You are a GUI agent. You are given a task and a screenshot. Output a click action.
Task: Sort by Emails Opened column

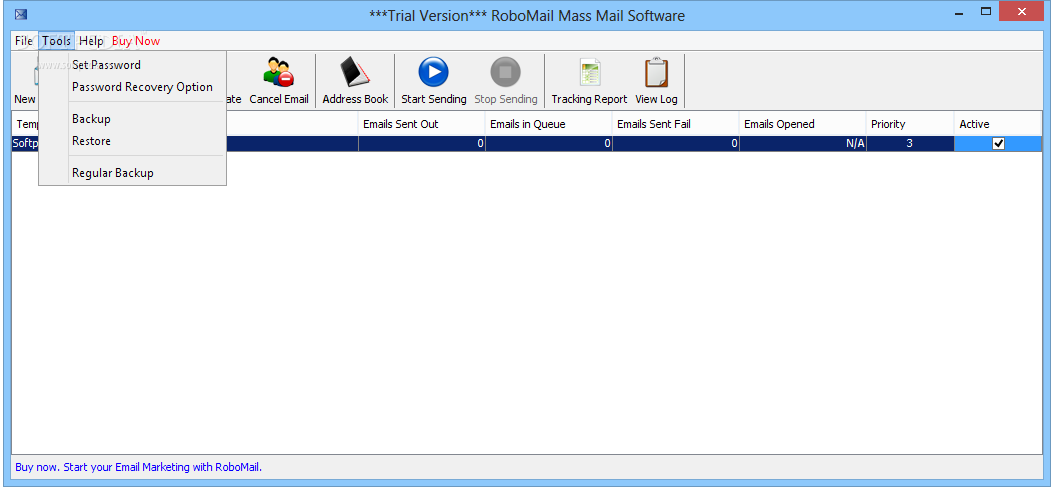tap(802, 124)
